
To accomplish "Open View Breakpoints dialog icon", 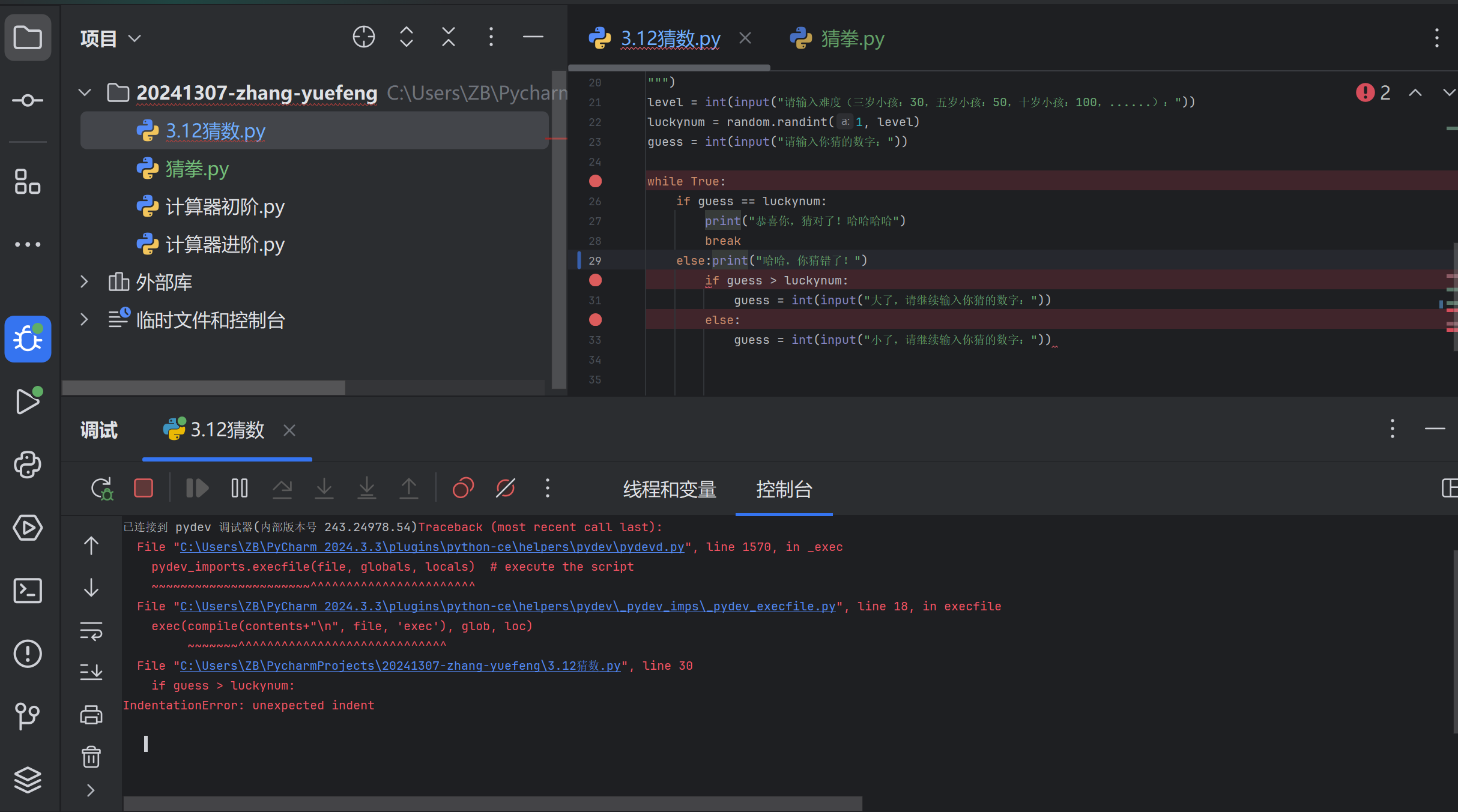I will click(x=463, y=488).
